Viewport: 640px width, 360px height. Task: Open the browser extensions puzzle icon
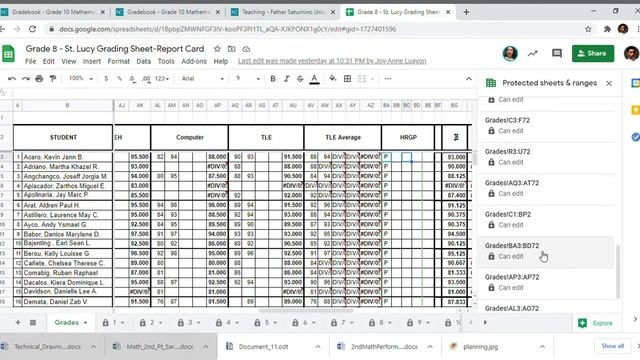point(607,29)
